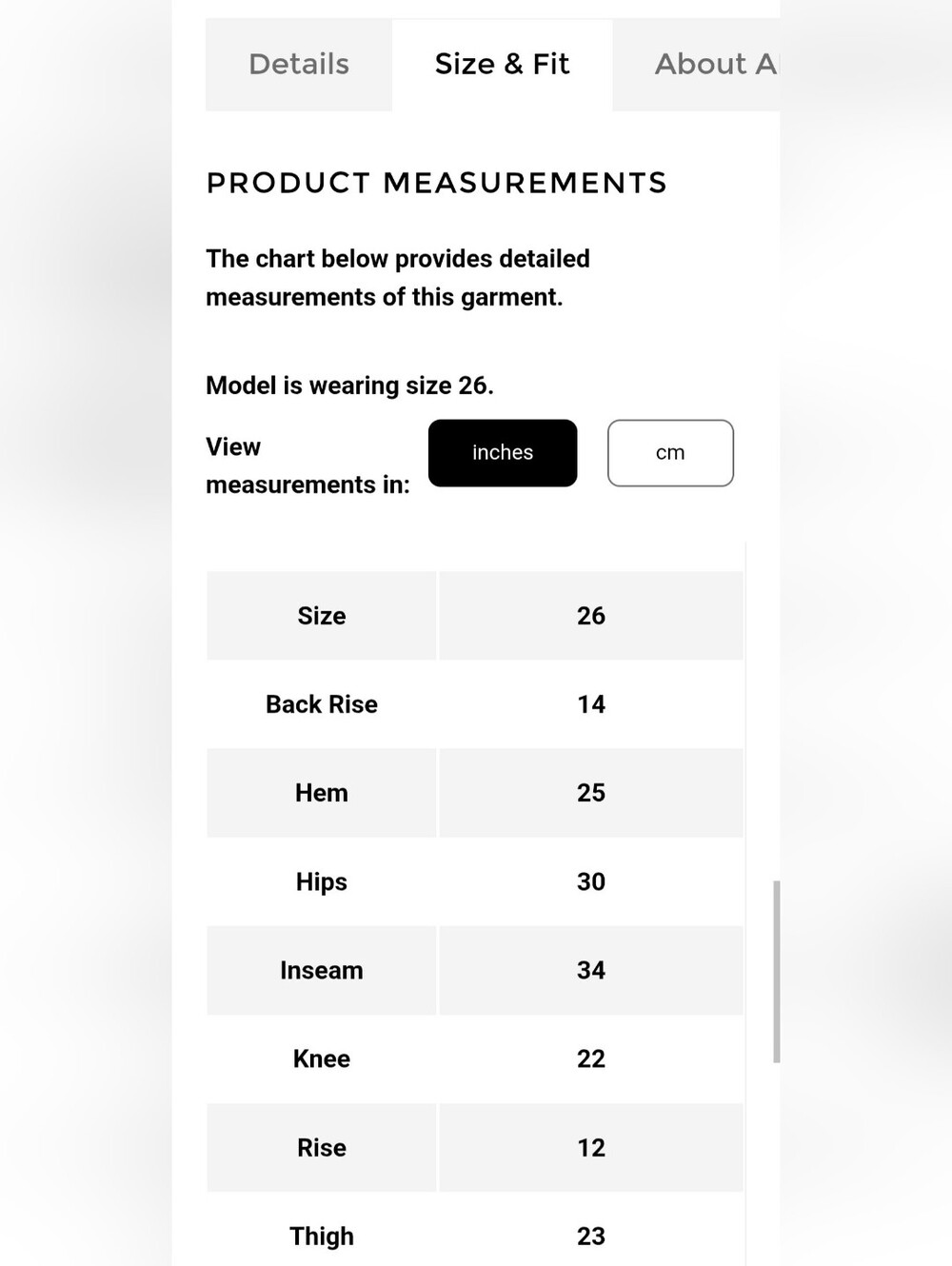The image size is (952, 1266).
Task: Click the Knee row label
Action: [x=322, y=1059]
